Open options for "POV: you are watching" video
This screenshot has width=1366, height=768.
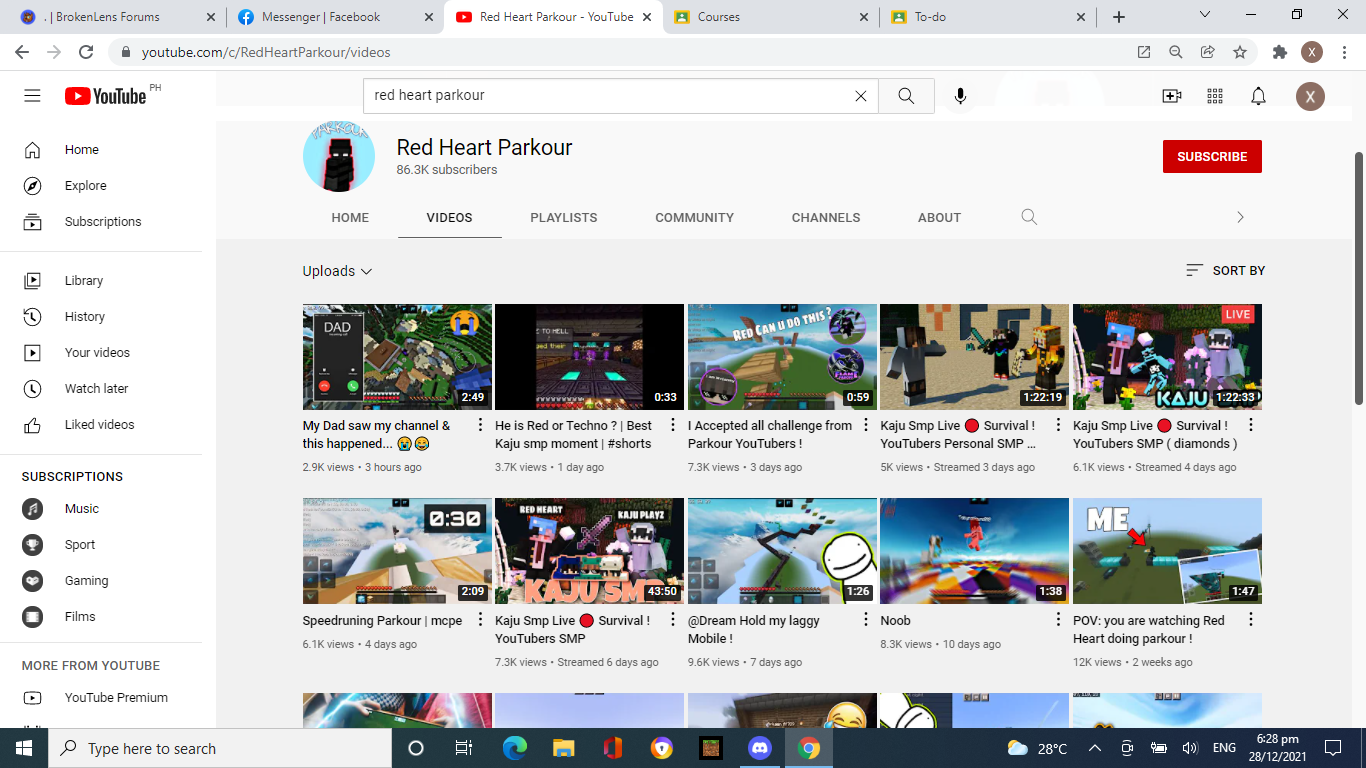click(1250, 620)
